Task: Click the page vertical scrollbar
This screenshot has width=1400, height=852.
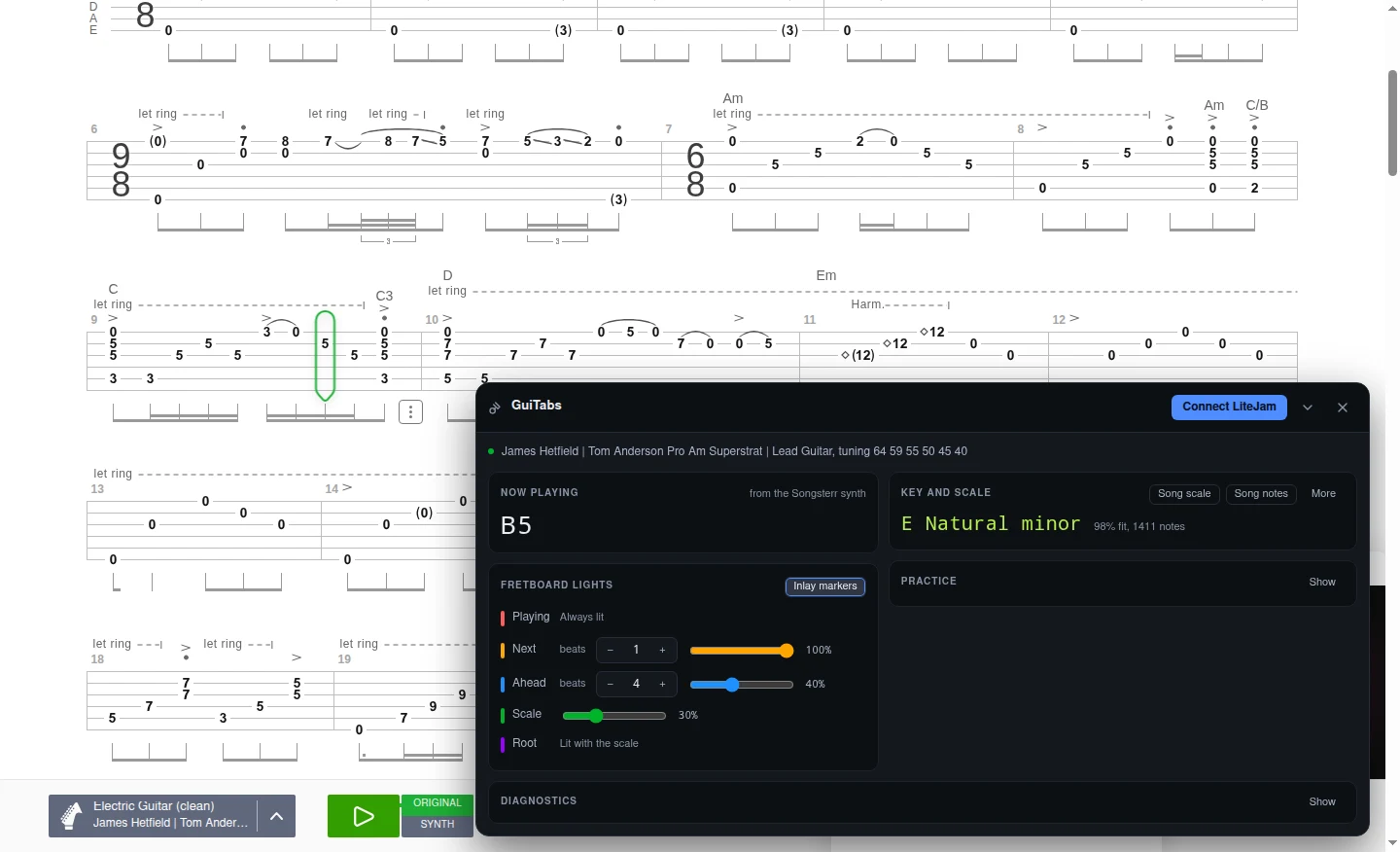Action: [1392, 124]
